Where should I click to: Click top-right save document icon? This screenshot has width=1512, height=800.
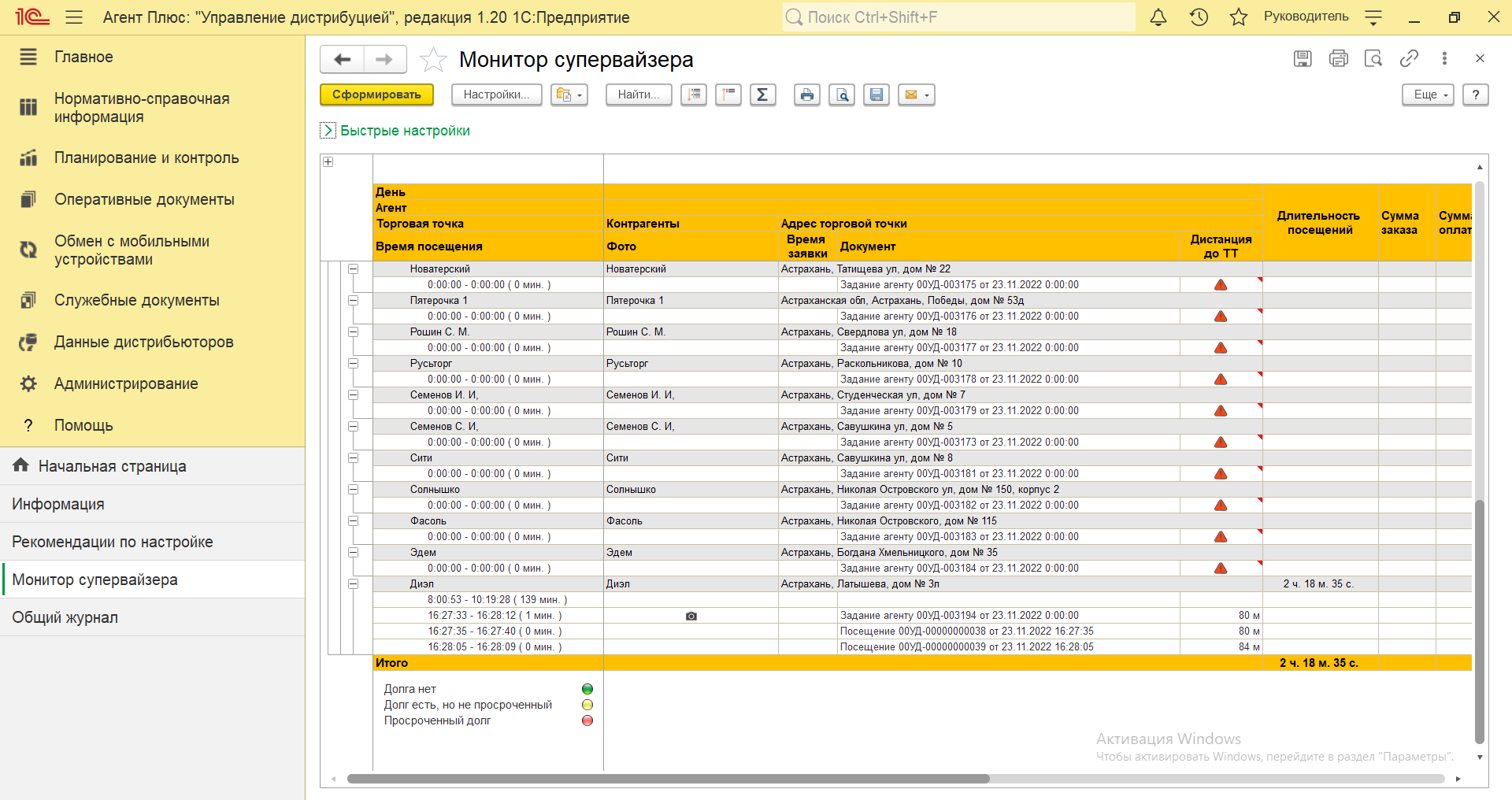coord(1303,58)
